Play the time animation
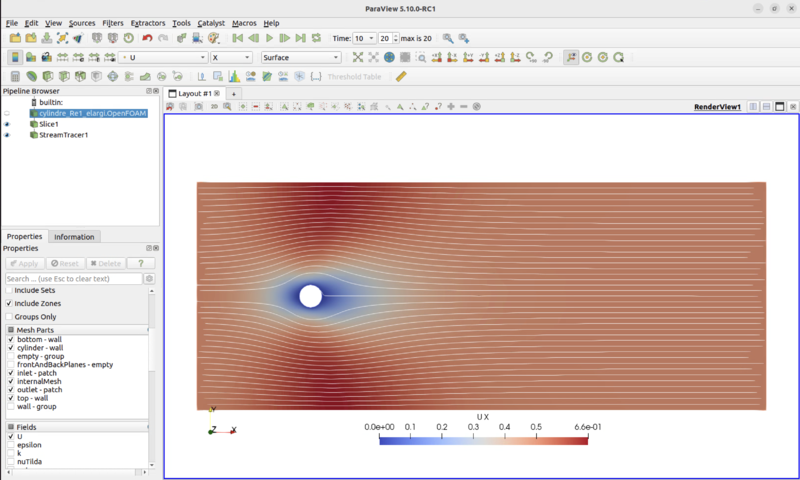Screen dimensions: 800x480 [269, 38]
